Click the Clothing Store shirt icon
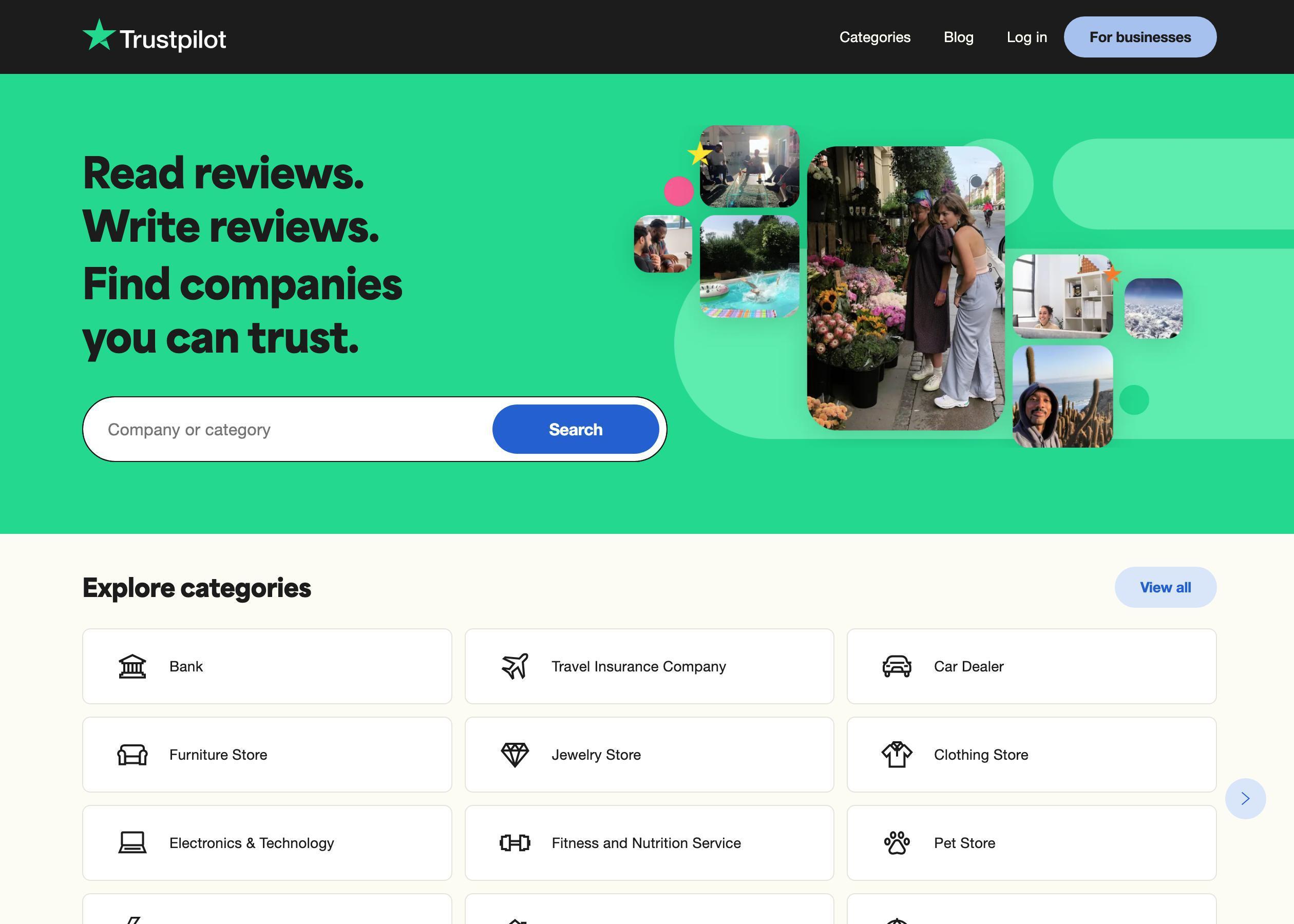 coord(897,754)
